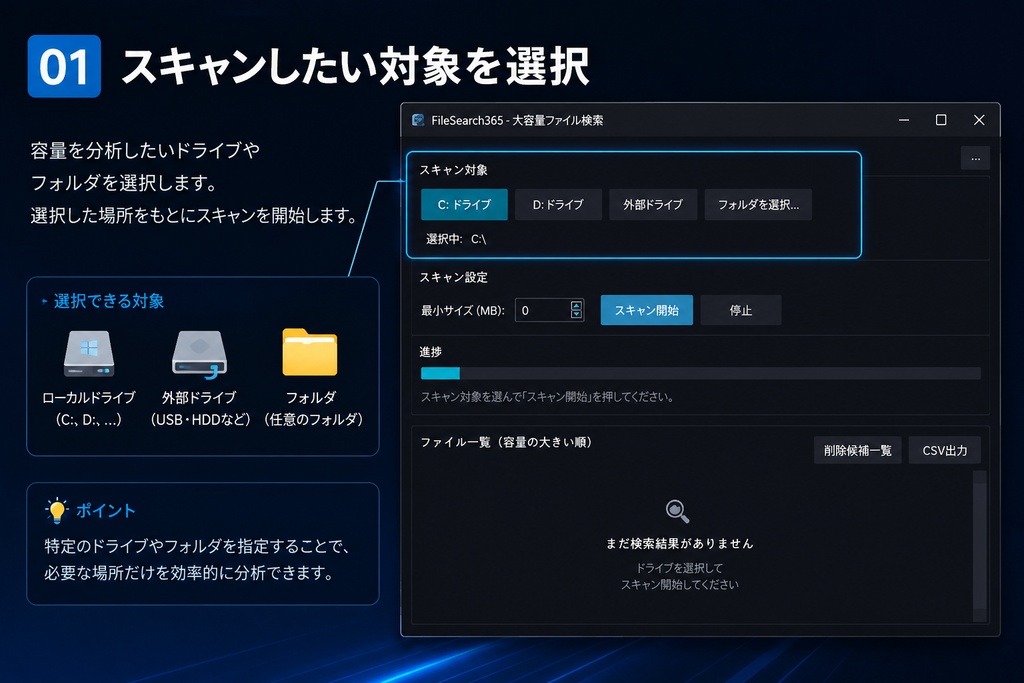Image resolution: width=1024 pixels, height=683 pixels.
Task: Minimize the FileSearch365 window
Action: 904,120
